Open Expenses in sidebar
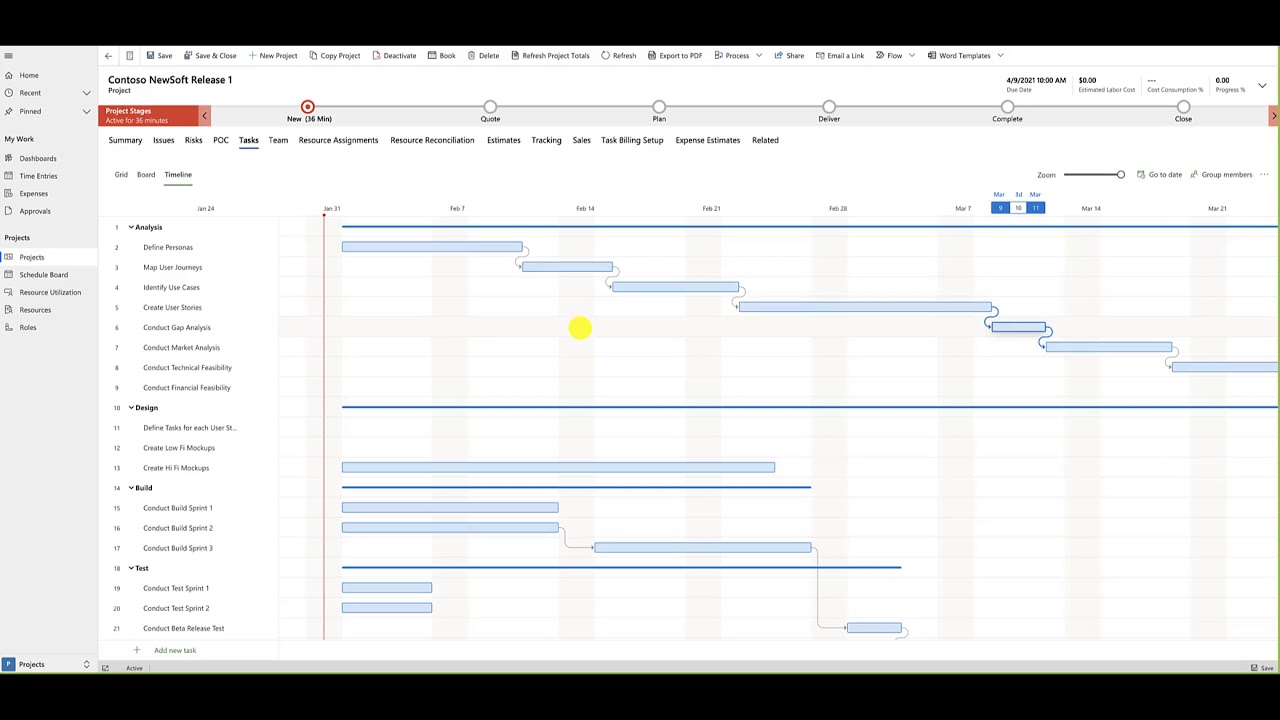Image resolution: width=1280 pixels, height=720 pixels. (33, 194)
